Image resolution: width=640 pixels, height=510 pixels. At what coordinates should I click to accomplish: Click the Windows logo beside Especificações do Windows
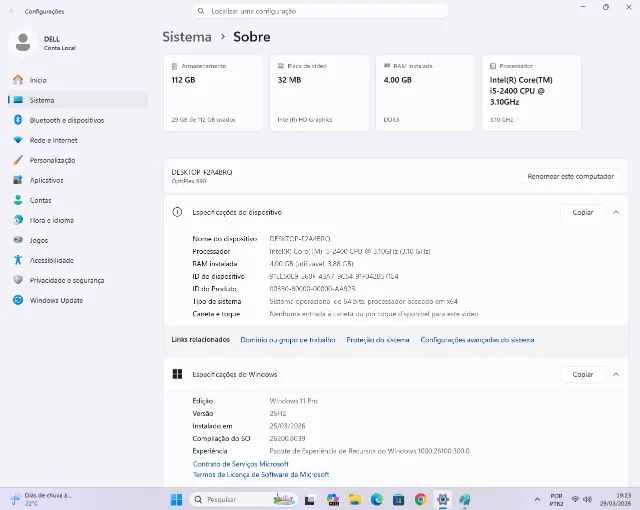point(177,374)
